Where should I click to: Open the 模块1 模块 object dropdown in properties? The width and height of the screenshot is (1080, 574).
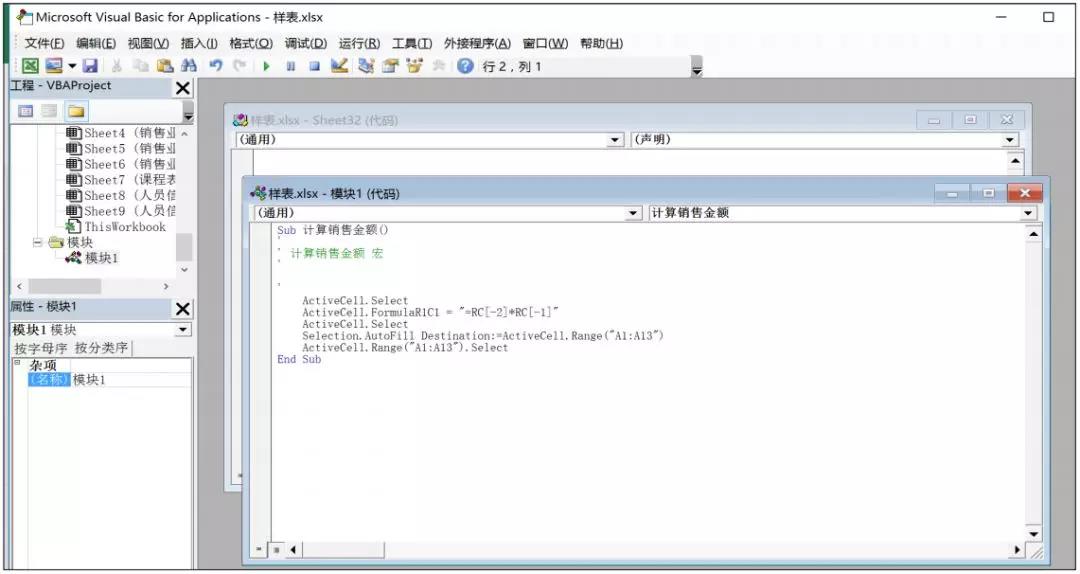pyautogui.click(x=183, y=330)
